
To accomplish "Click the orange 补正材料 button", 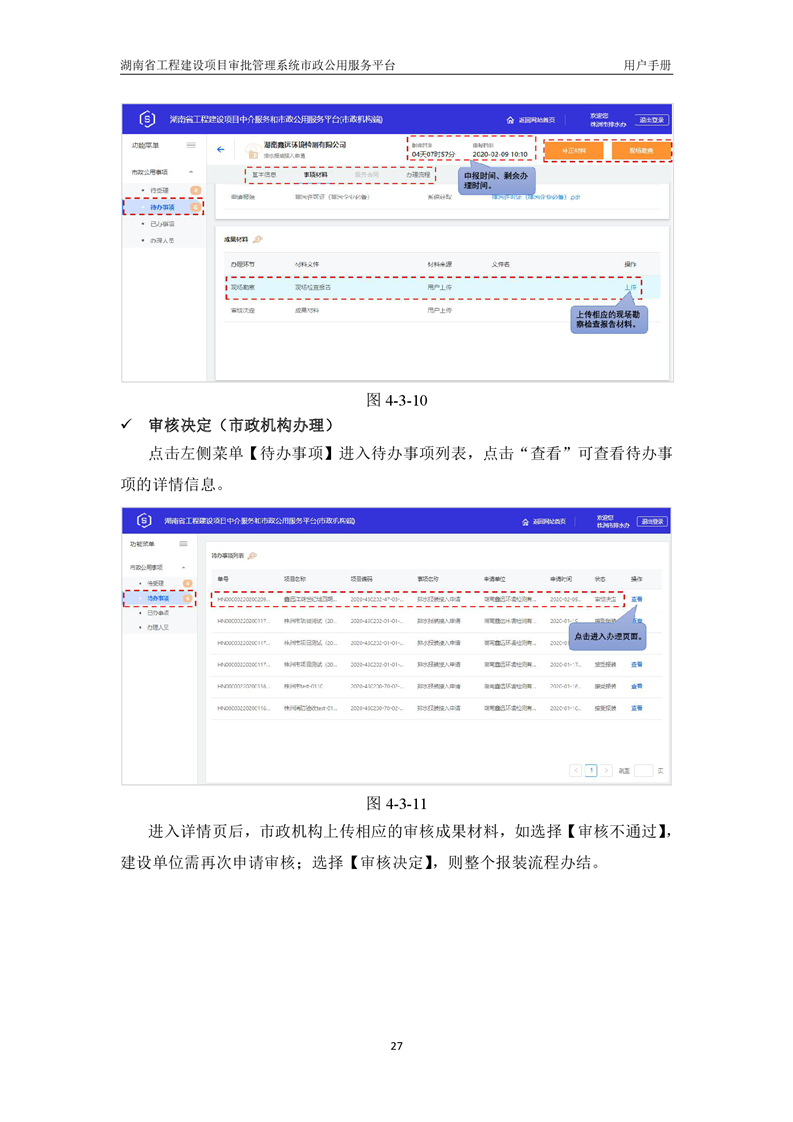I will coord(573,151).
